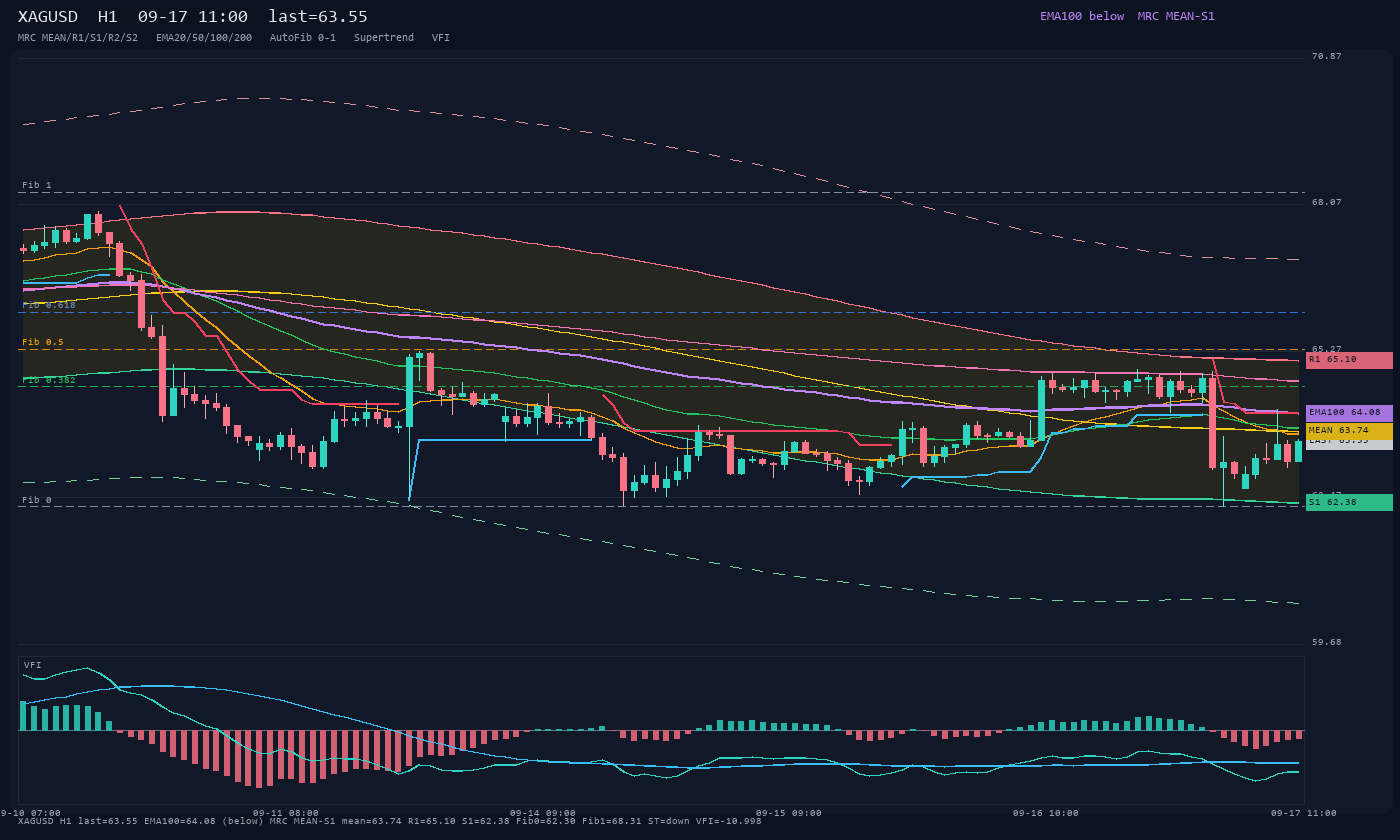1400x840 pixels.
Task: Click the 'Fib 0.5' level label
Action: pos(43,342)
